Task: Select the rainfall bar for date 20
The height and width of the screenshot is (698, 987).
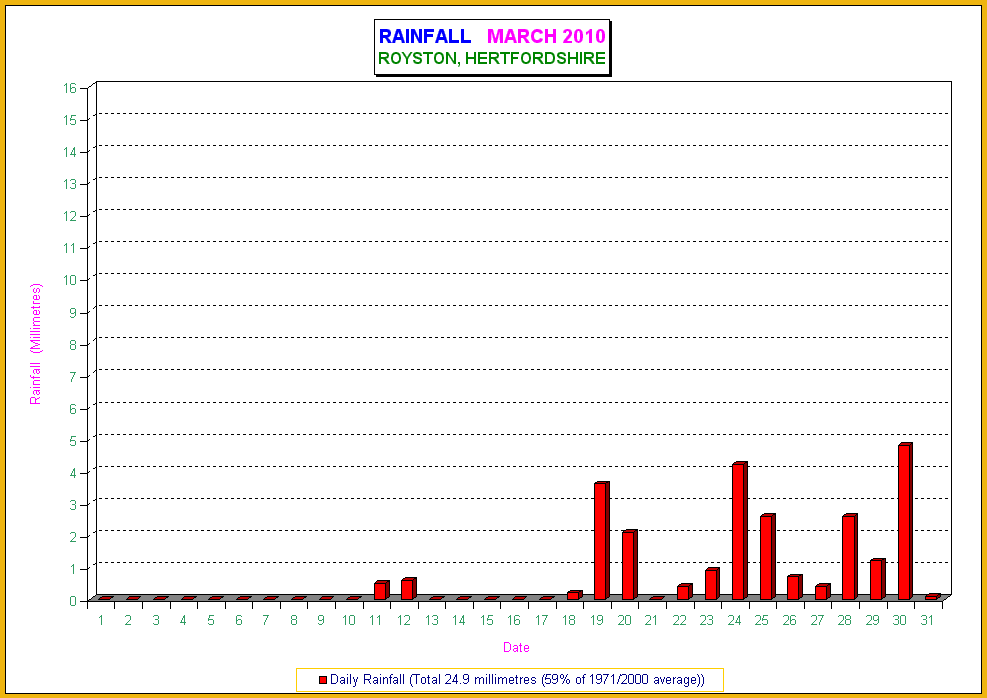Action: pos(629,565)
